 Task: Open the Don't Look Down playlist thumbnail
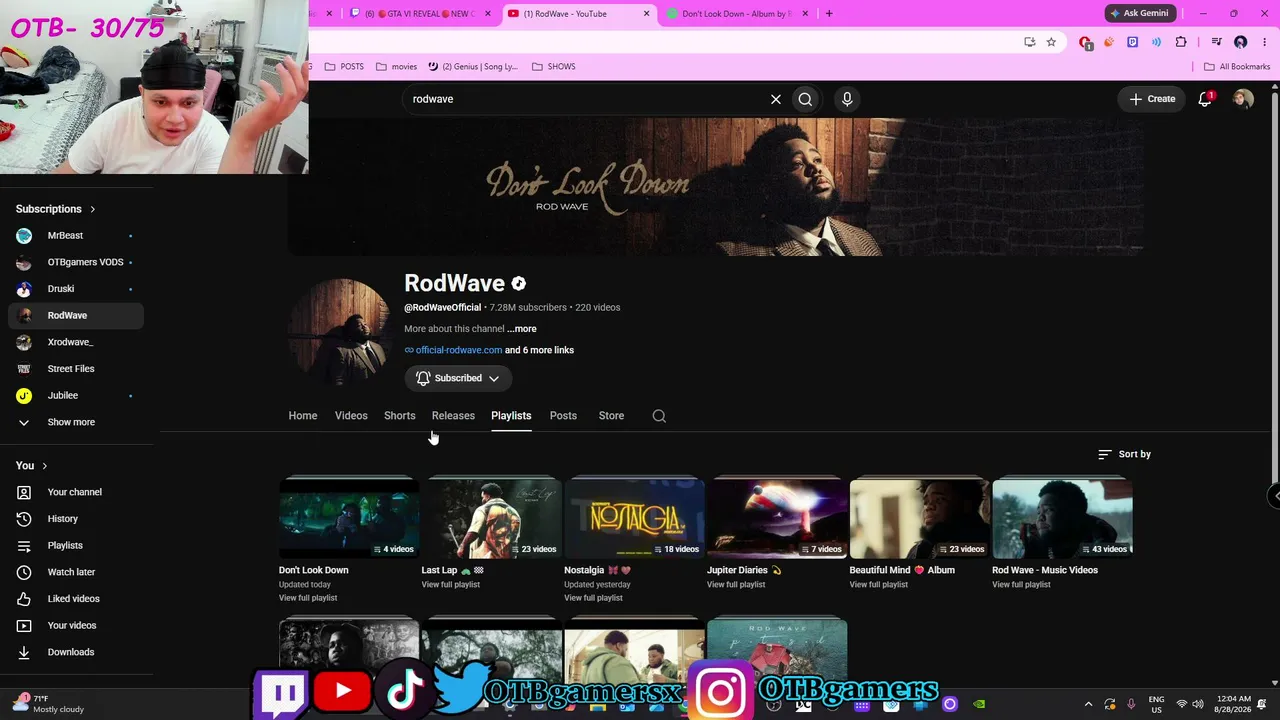[x=349, y=519]
